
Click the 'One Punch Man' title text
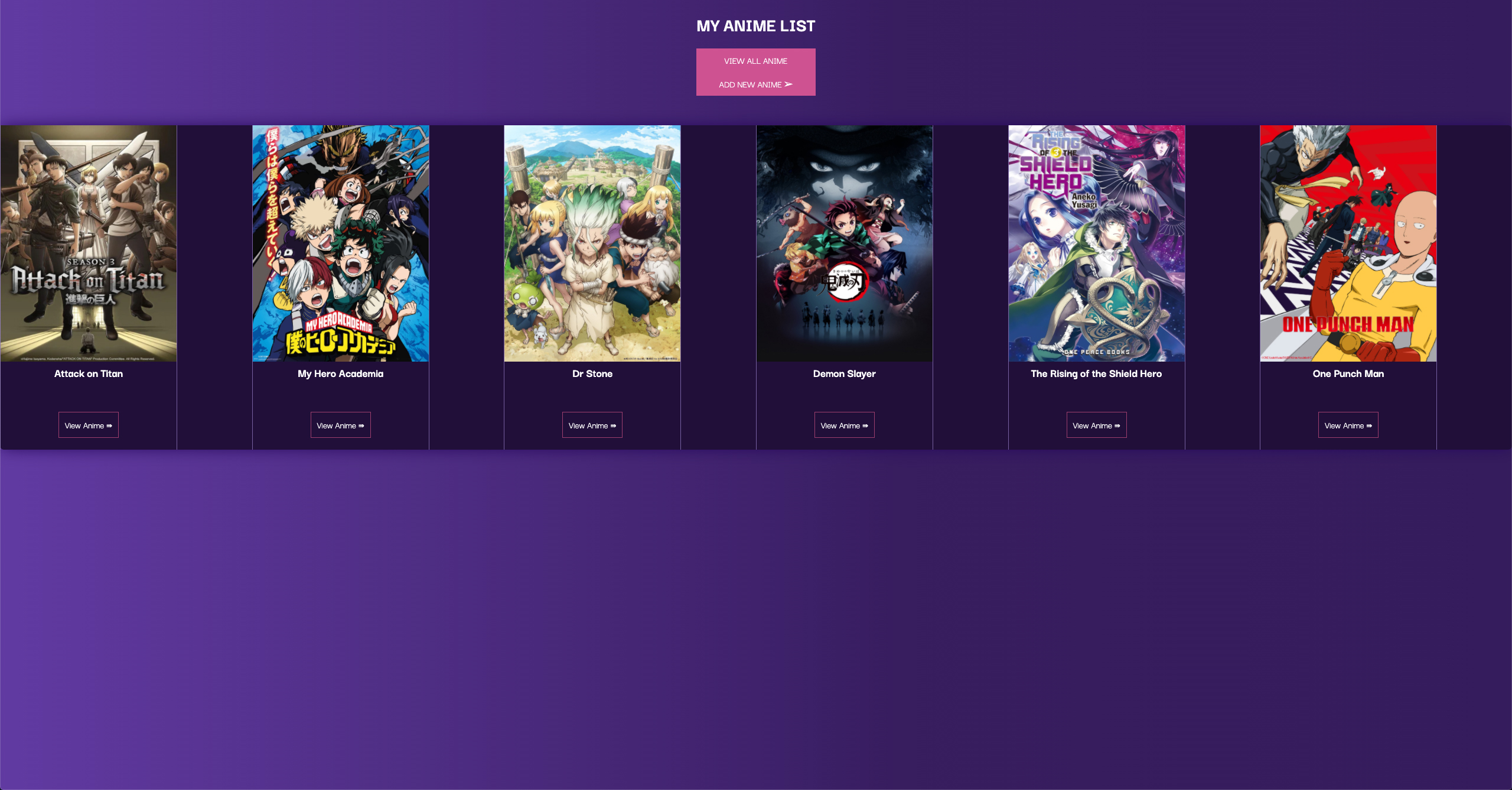click(x=1348, y=373)
